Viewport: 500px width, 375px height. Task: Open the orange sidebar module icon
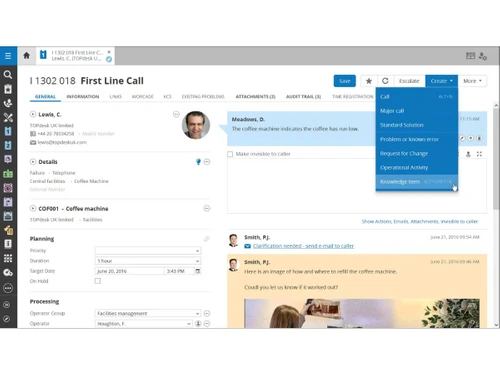(x=8, y=230)
